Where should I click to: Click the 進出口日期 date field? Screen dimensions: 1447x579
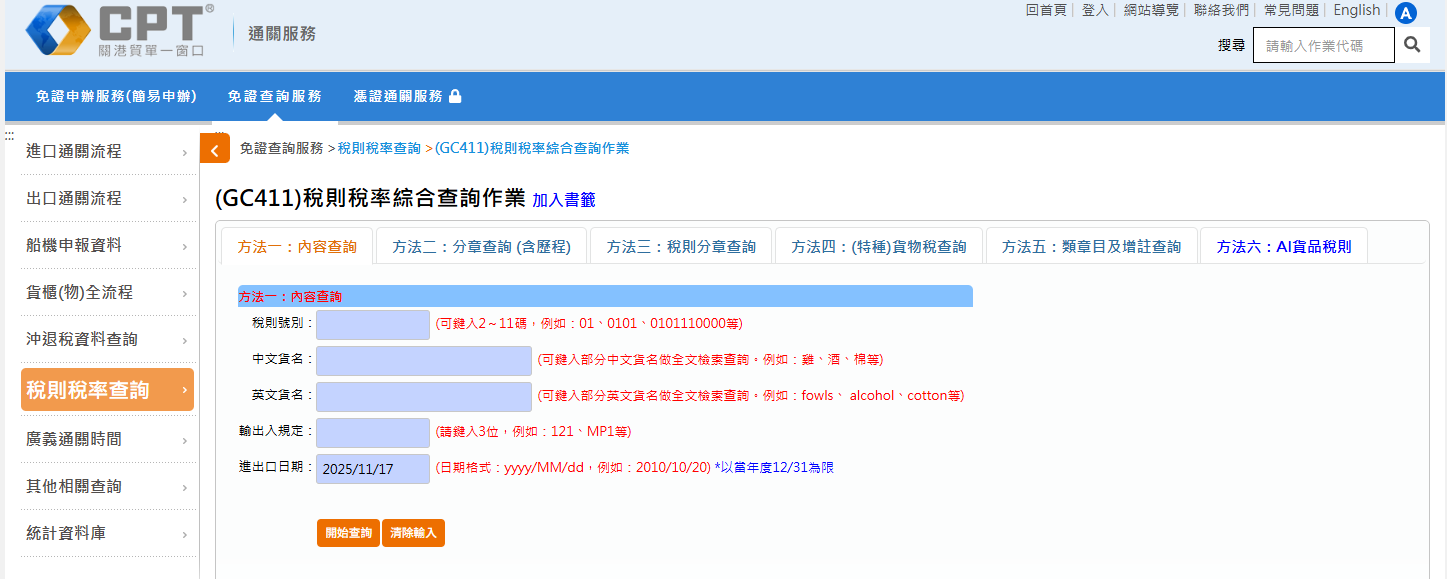click(x=373, y=468)
